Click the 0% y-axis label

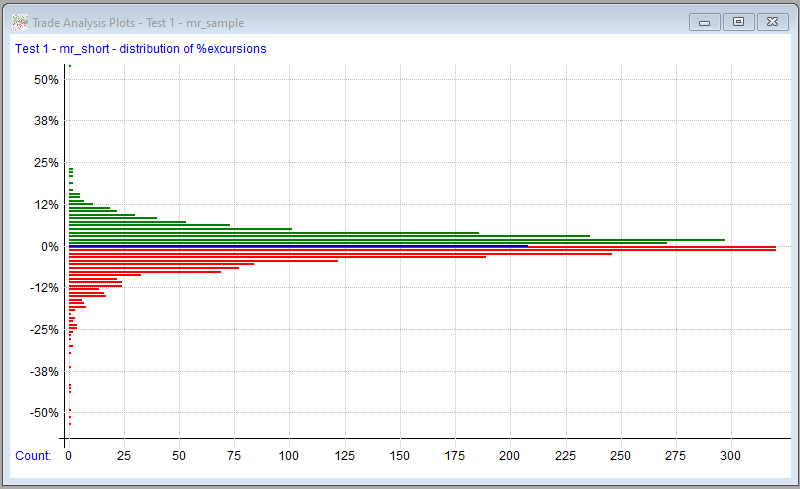50,246
